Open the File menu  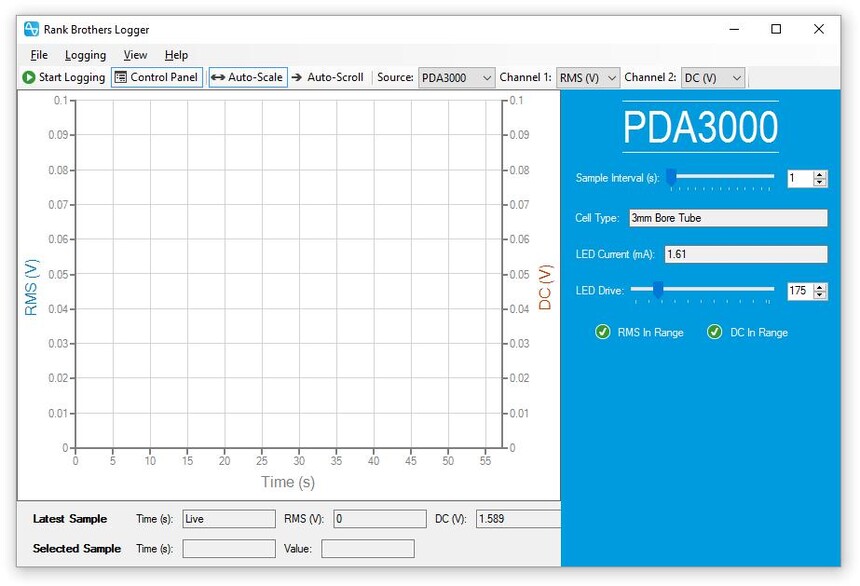[x=39, y=55]
